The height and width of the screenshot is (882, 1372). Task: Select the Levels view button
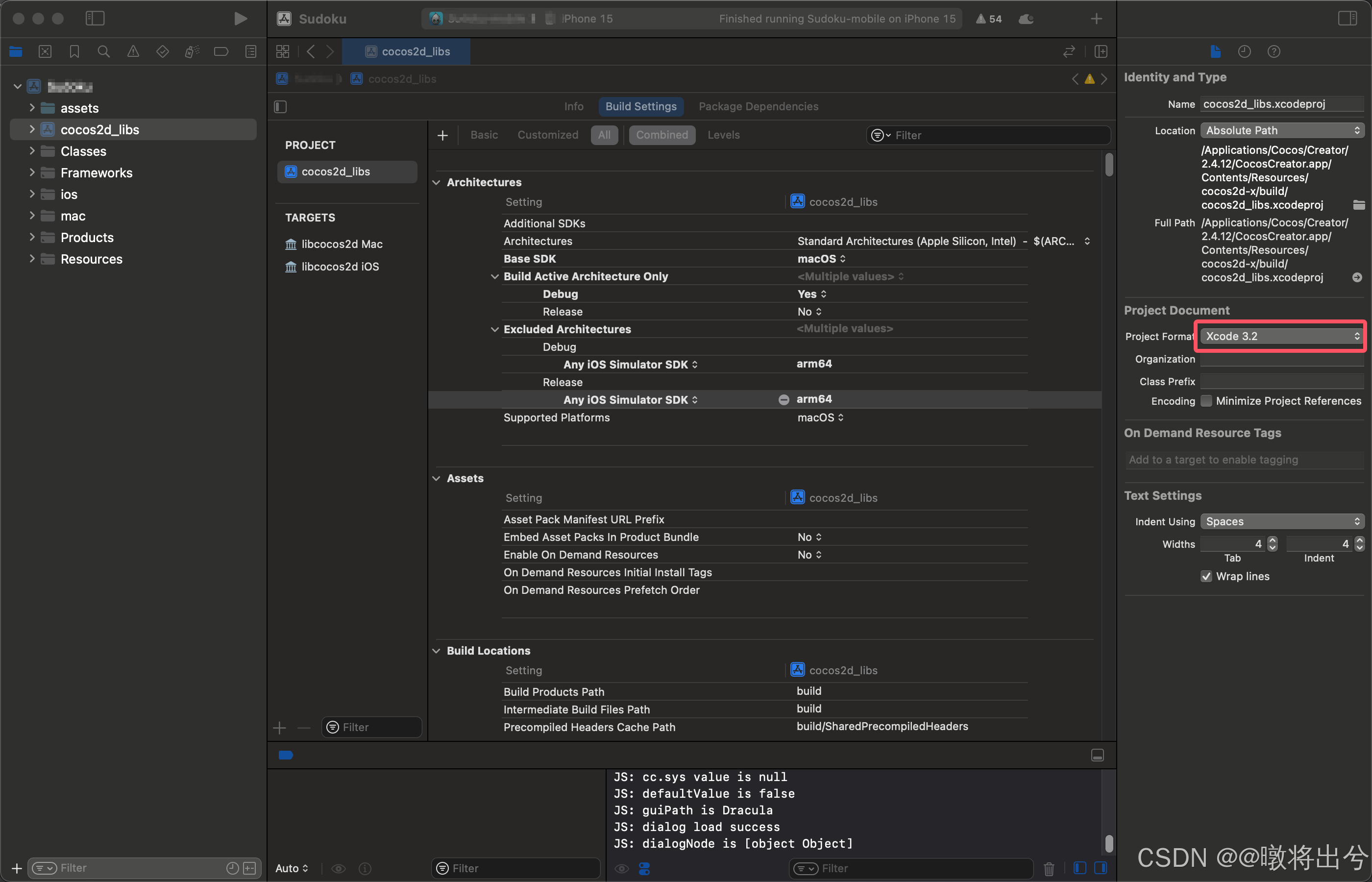[723, 135]
